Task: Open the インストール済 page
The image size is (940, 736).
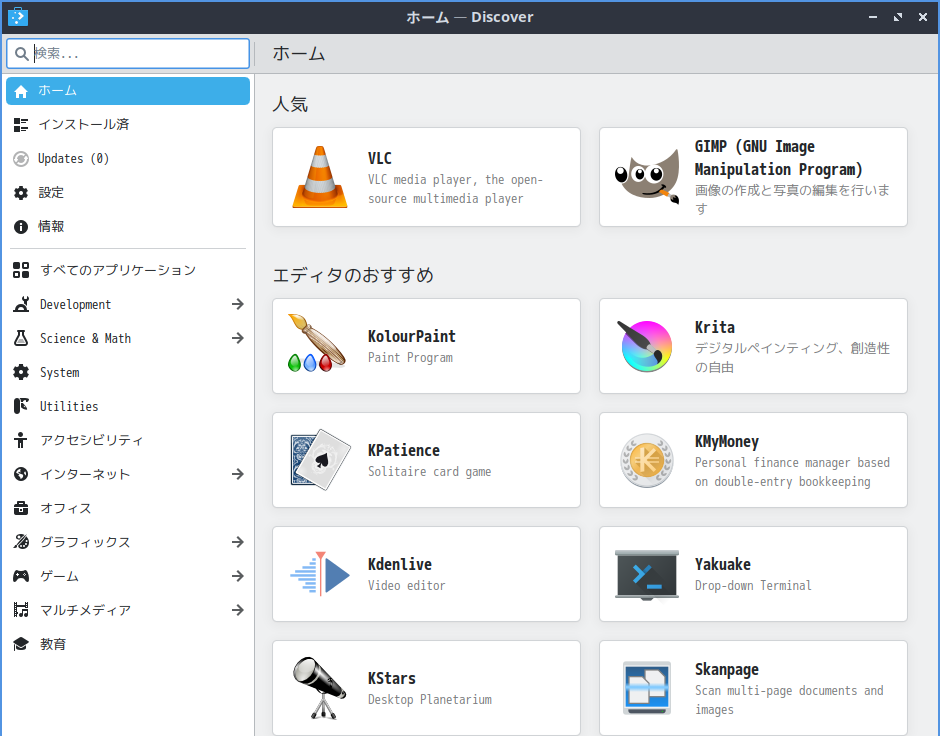Action: click(x=128, y=125)
